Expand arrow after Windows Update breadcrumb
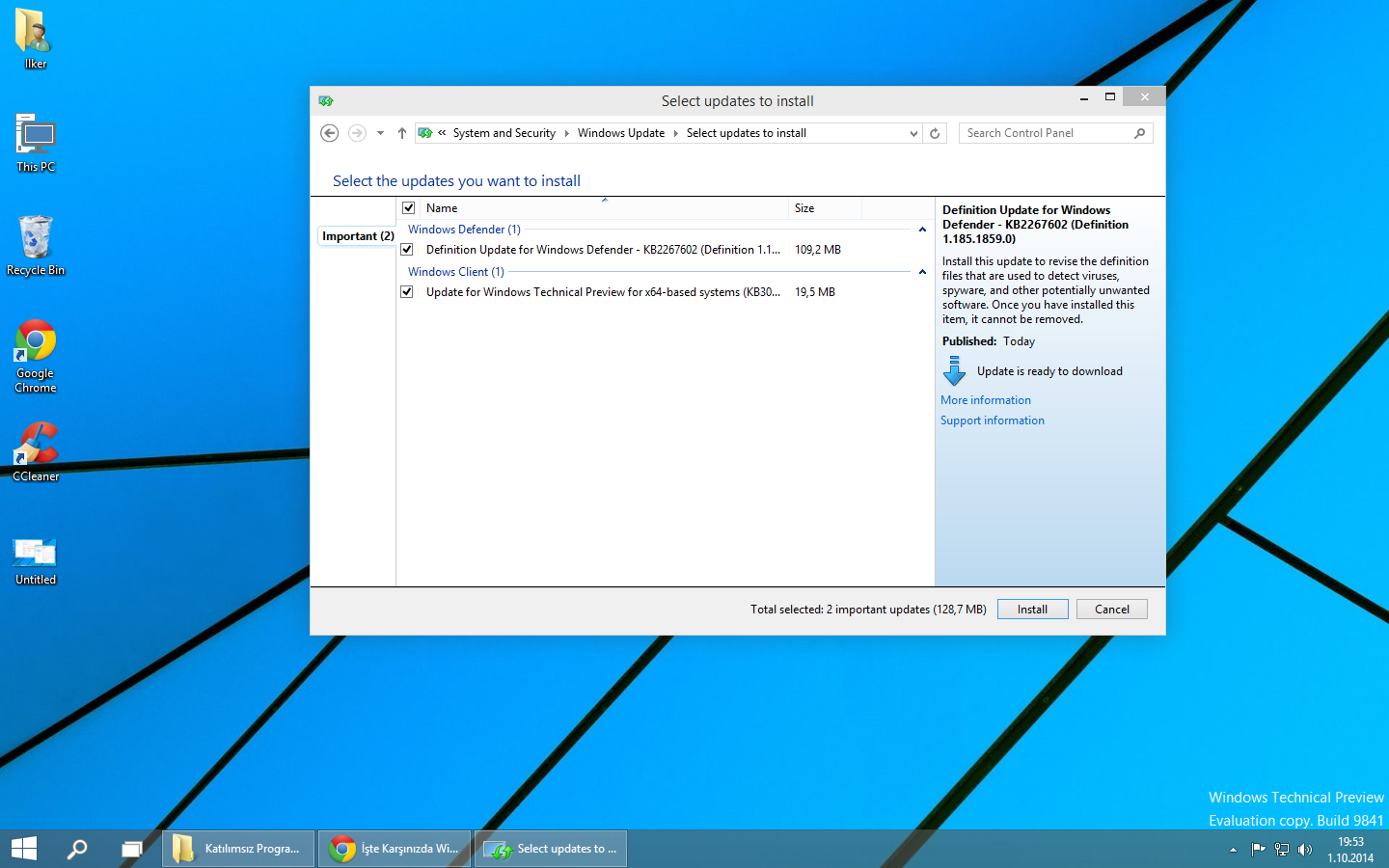 [x=676, y=133]
